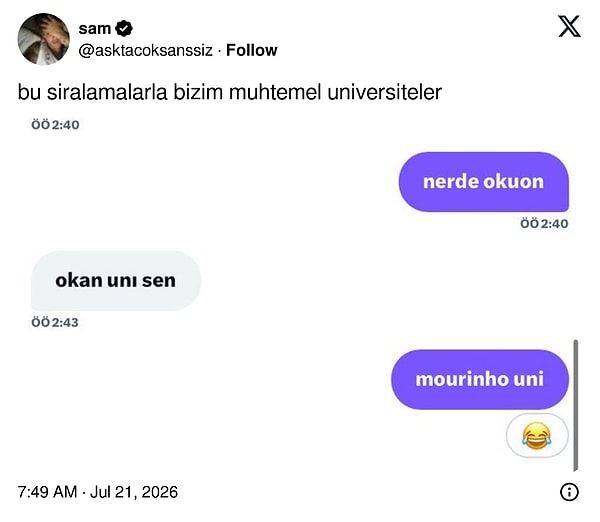Click the word 'siralamalarla' in the tweet
The image size is (600, 522).
[x=107, y=92]
